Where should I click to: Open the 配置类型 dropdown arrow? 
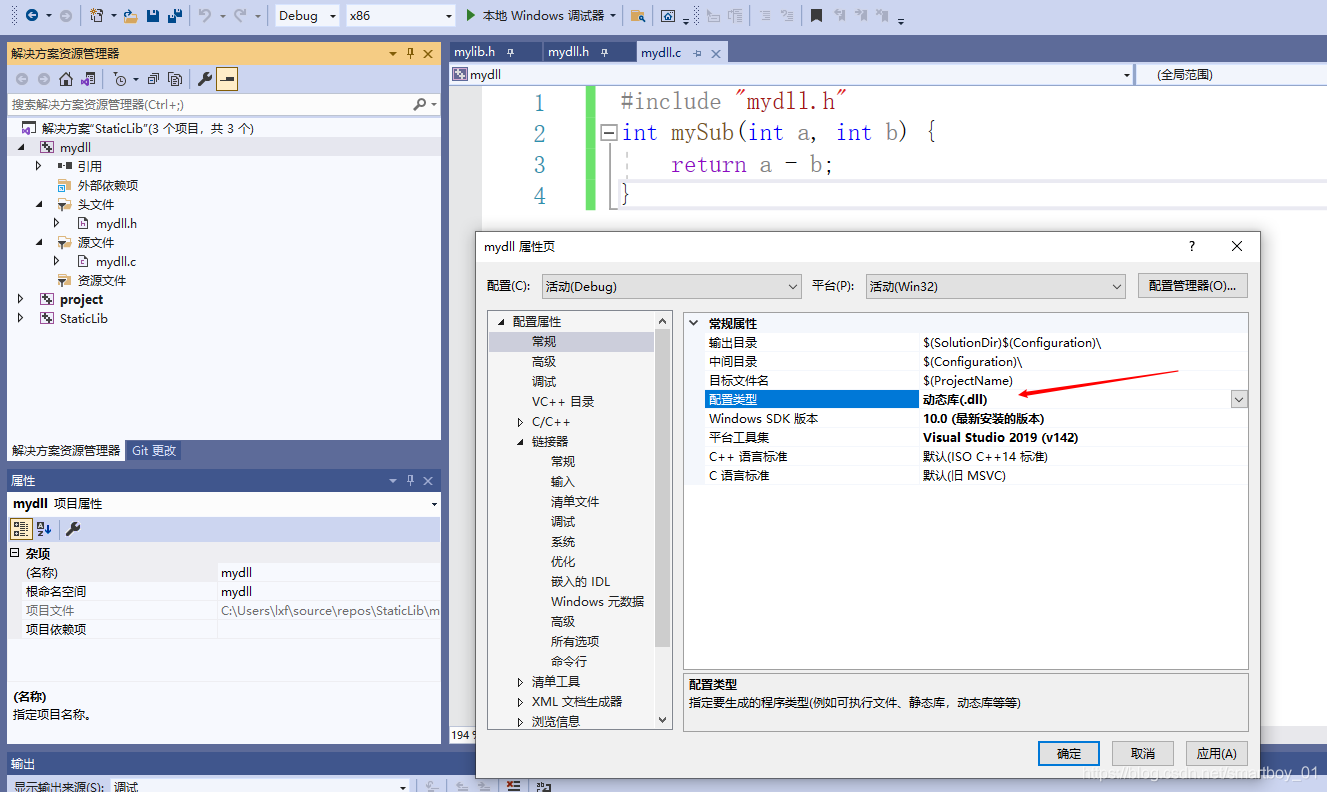click(x=1239, y=400)
